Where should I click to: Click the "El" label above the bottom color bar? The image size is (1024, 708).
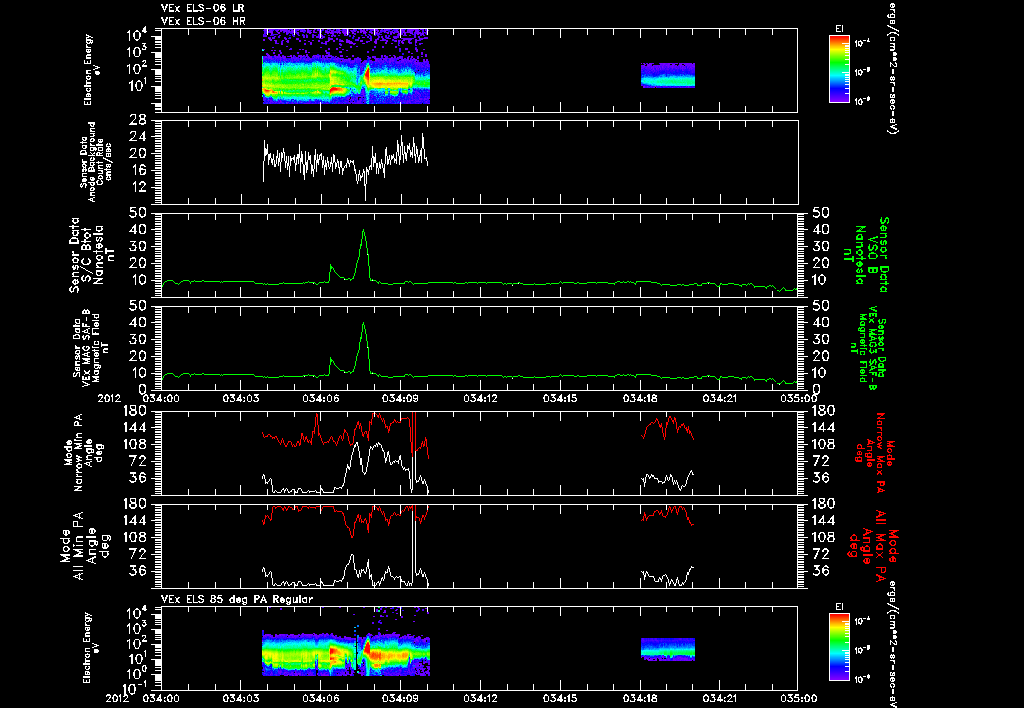coord(839,607)
